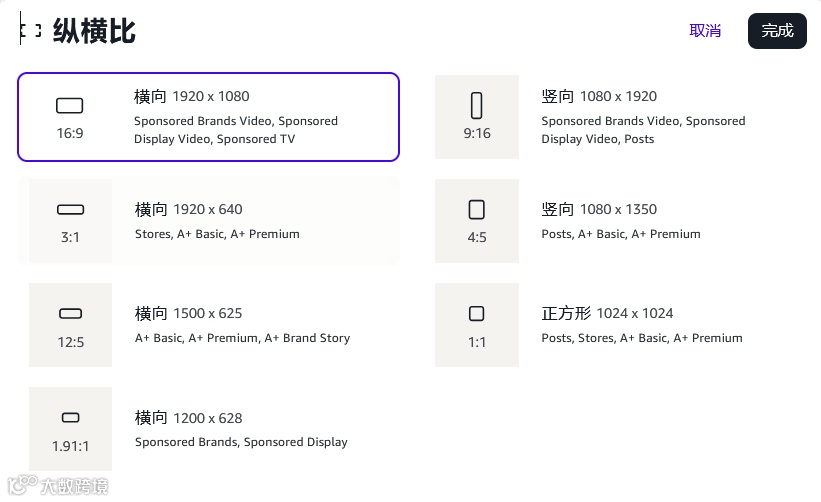Select the 竖向 1080 x 1920 option
Viewport: 821px width, 502px height.
[599, 97]
